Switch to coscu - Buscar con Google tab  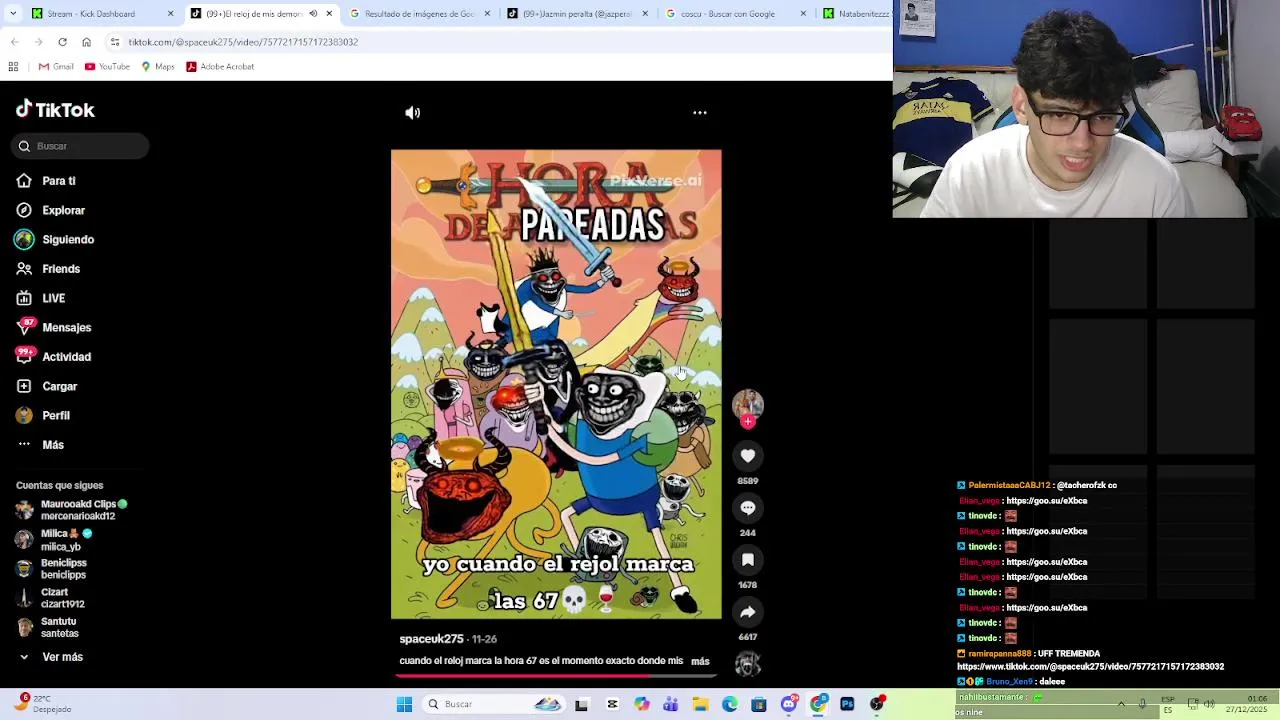click(735, 14)
